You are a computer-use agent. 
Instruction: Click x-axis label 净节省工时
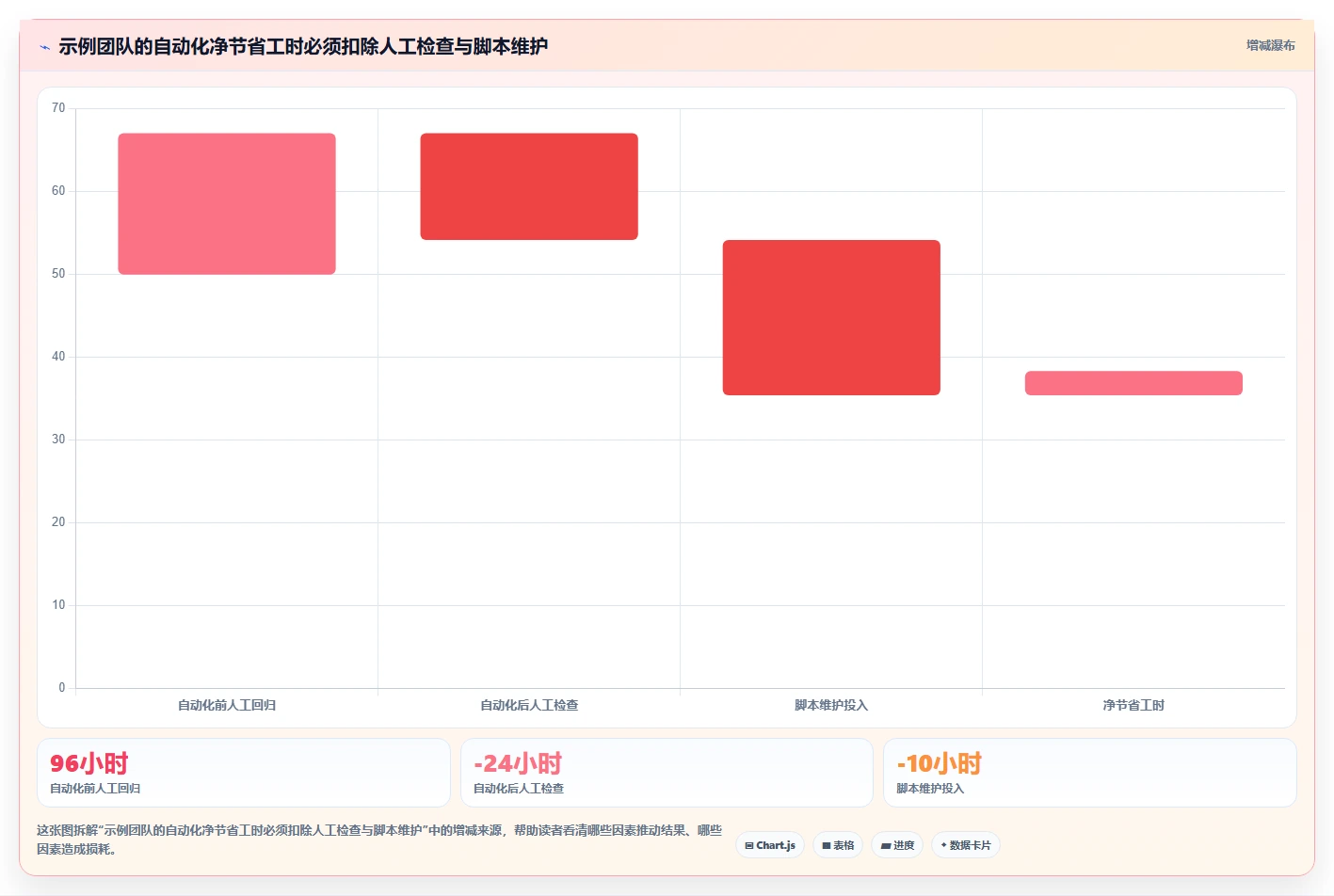tap(1133, 705)
